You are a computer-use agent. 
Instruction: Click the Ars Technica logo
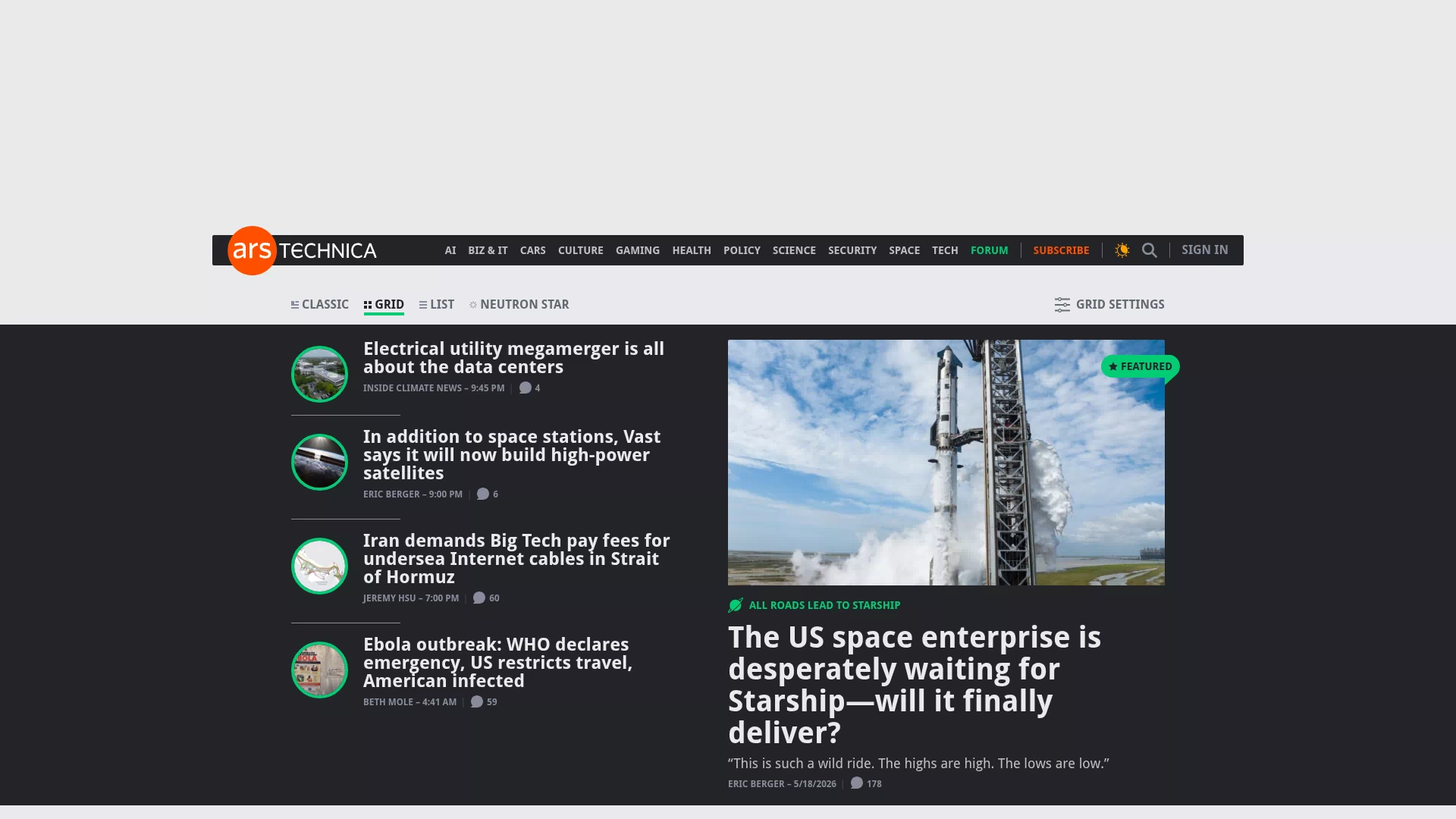(x=302, y=250)
